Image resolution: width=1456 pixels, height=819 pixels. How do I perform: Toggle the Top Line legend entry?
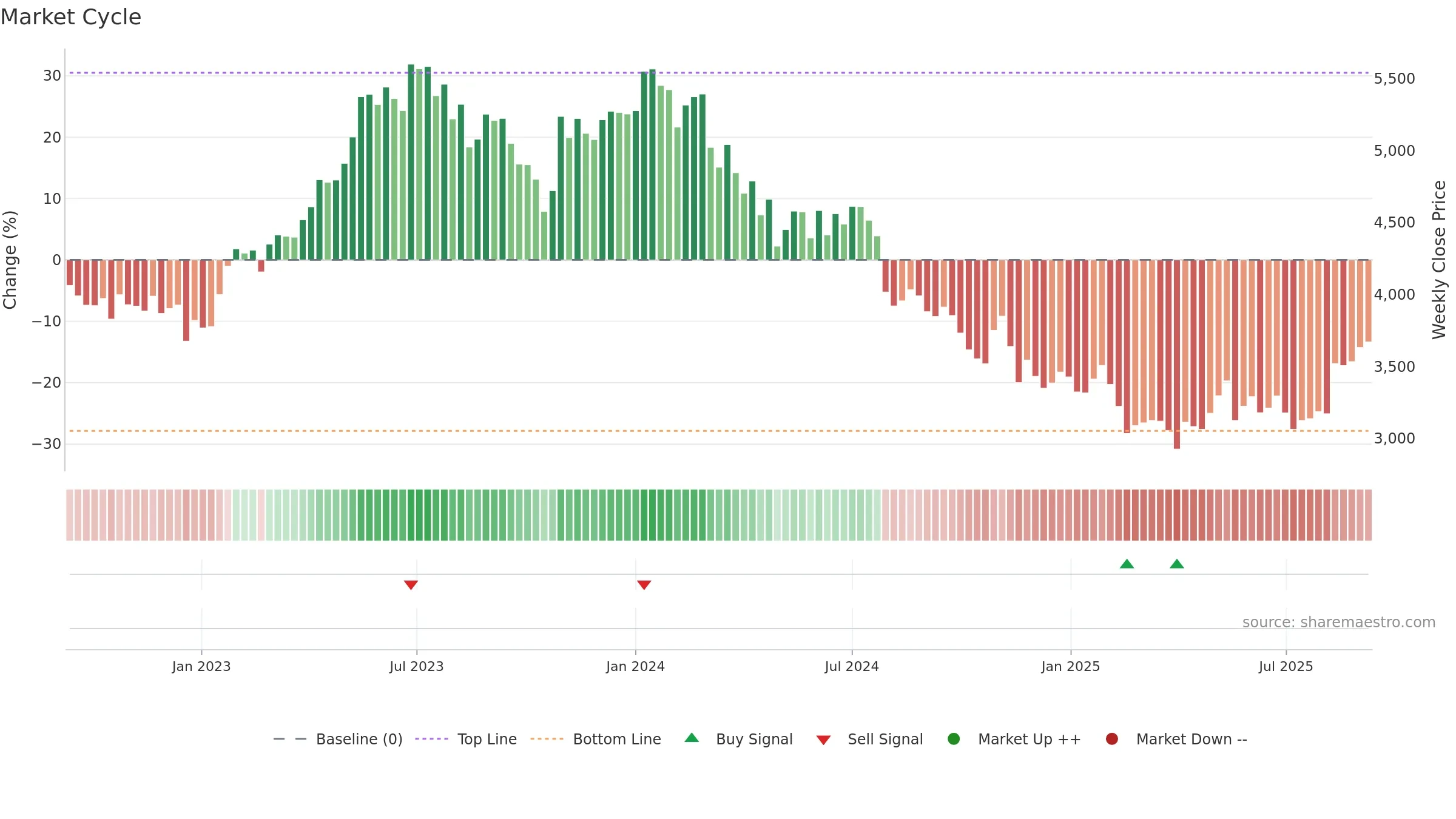click(466, 739)
